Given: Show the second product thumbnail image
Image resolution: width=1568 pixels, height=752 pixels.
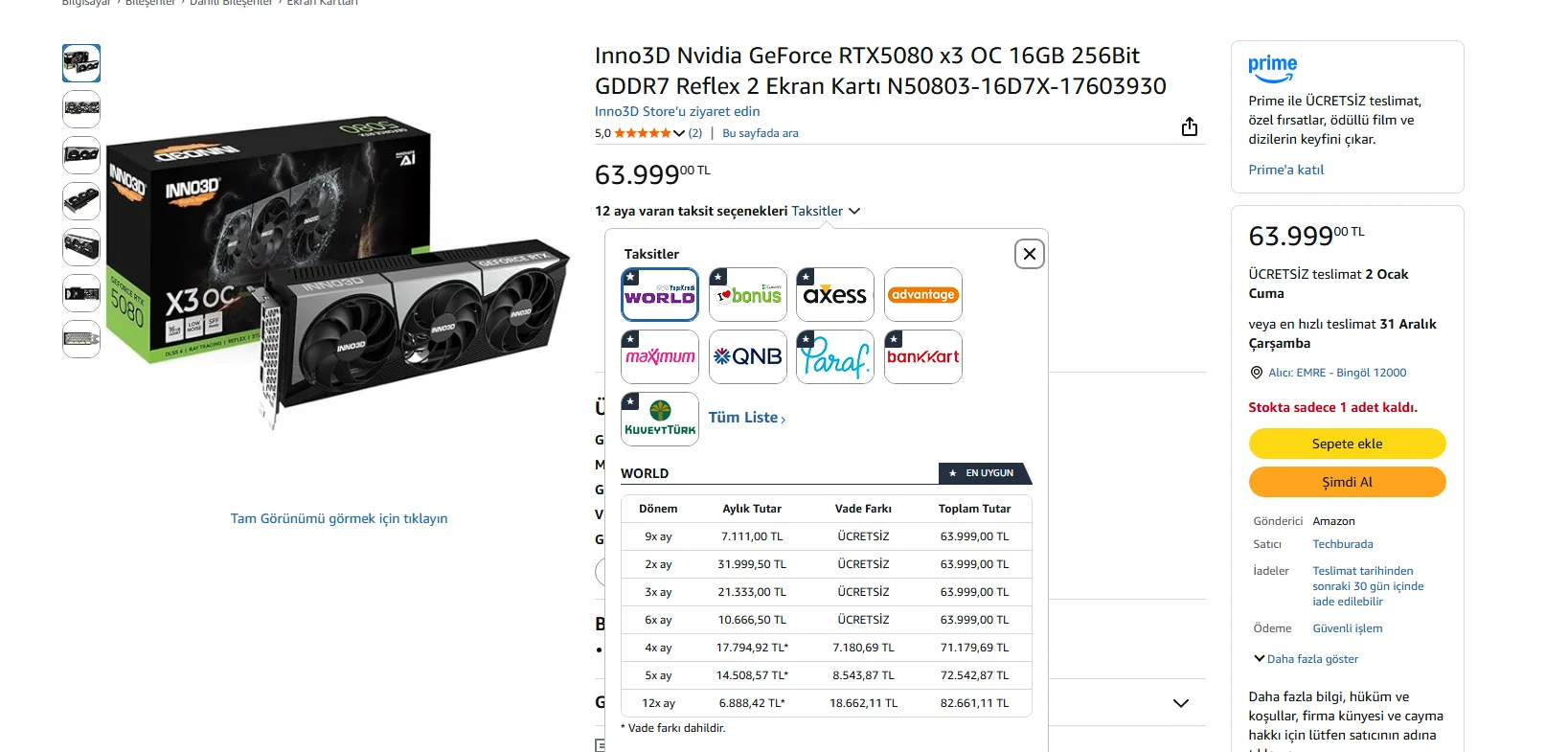Looking at the screenshot, I should 81,109.
